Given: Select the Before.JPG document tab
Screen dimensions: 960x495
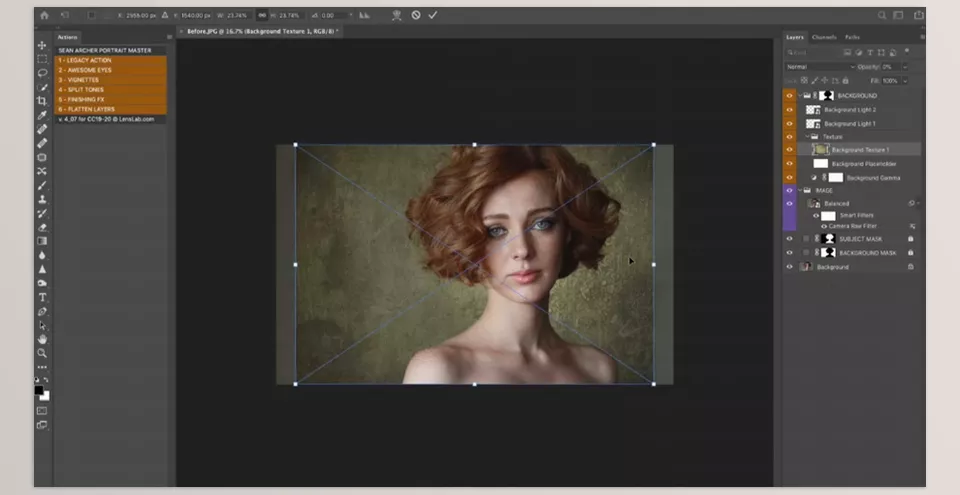Looking at the screenshot, I should coord(261,31).
